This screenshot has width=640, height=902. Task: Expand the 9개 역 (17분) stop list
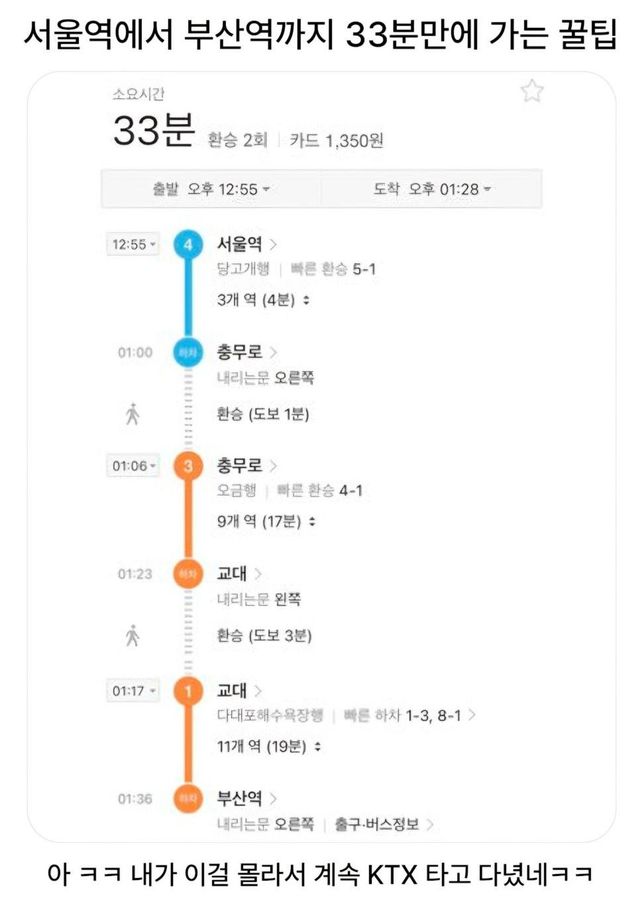tap(266, 521)
